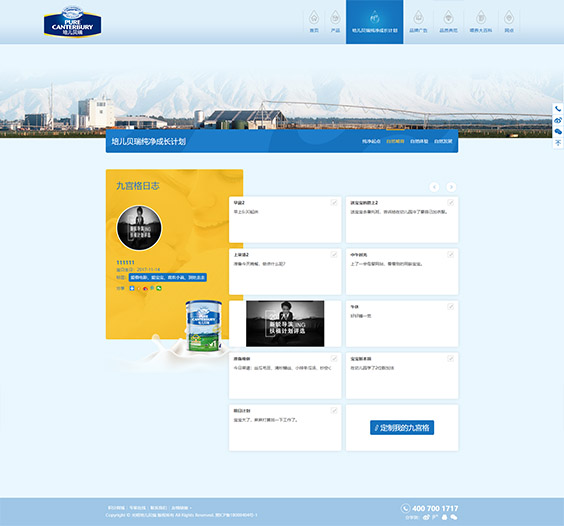Edit the 早读2 card via its pencil icon
The image size is (564, 526).
[x=334, y=203]
